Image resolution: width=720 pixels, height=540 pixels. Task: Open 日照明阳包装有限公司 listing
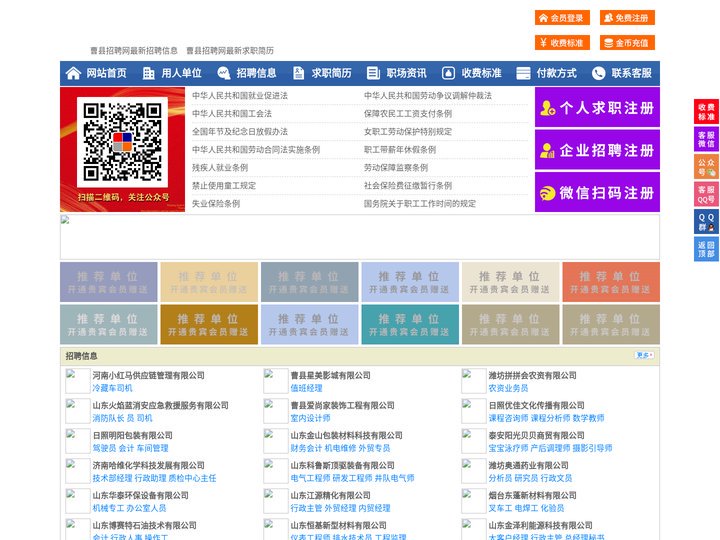click(132, 435)
